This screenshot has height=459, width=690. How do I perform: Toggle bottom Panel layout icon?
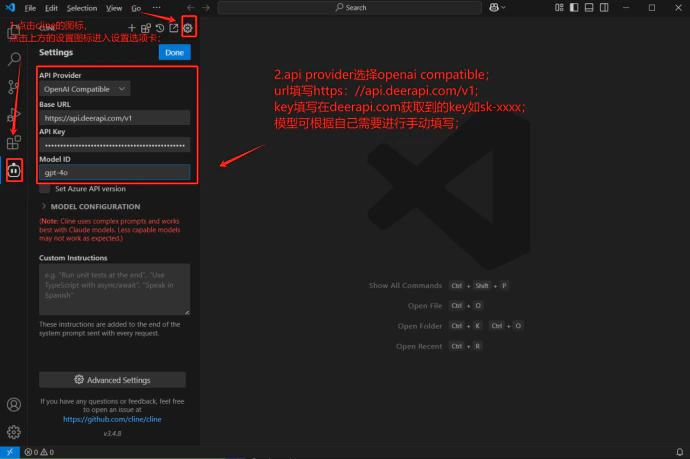pyautogui.click(x=589, y=7)
